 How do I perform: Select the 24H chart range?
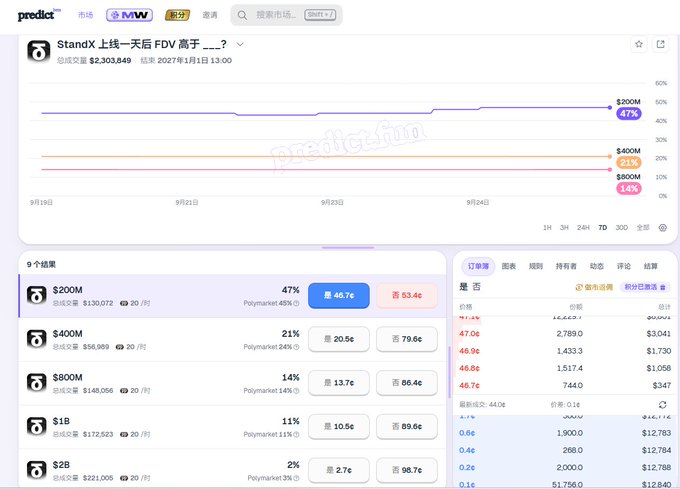(x=583, y=228)
